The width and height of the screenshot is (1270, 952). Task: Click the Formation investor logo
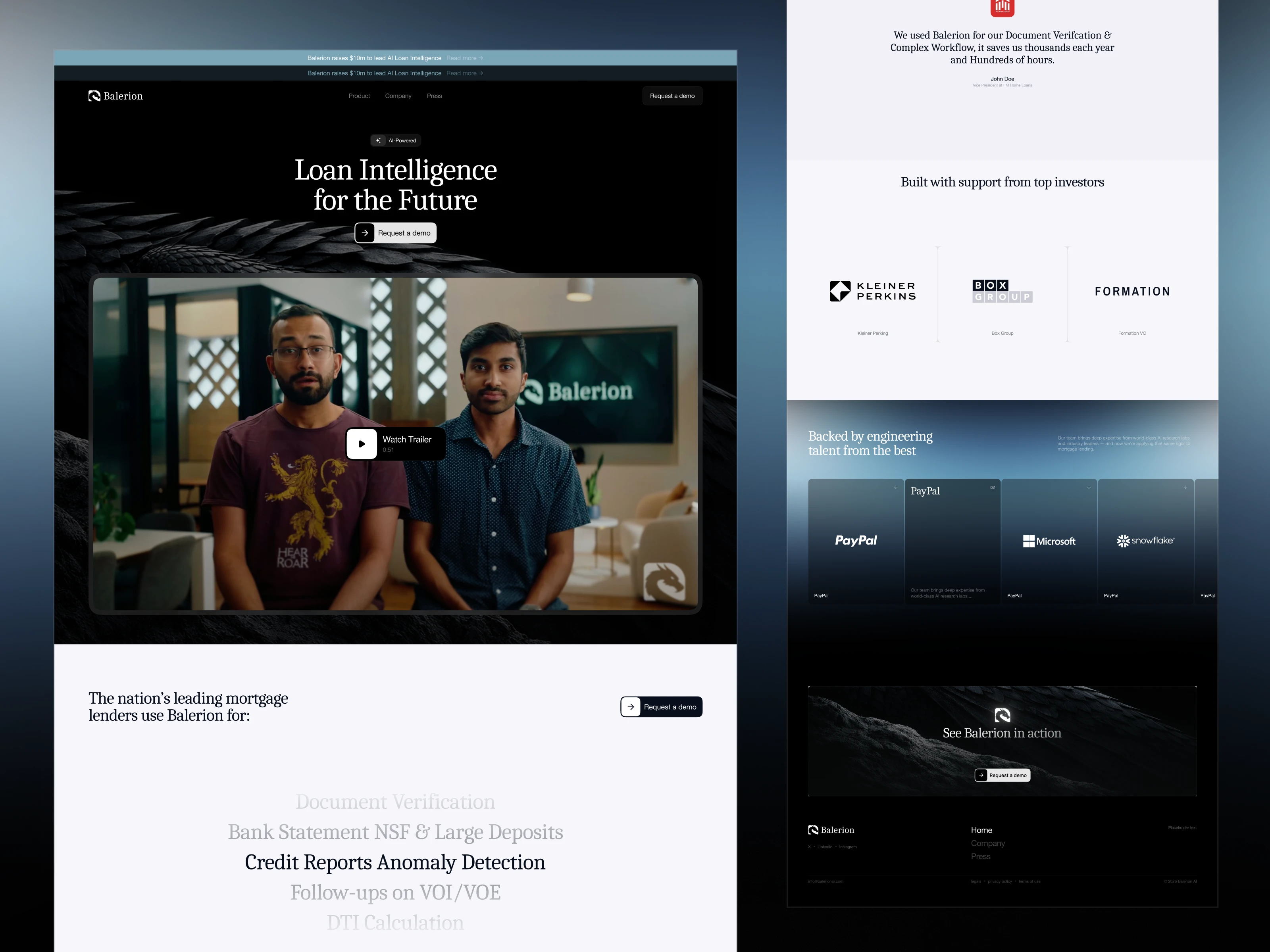point(1131,292)
